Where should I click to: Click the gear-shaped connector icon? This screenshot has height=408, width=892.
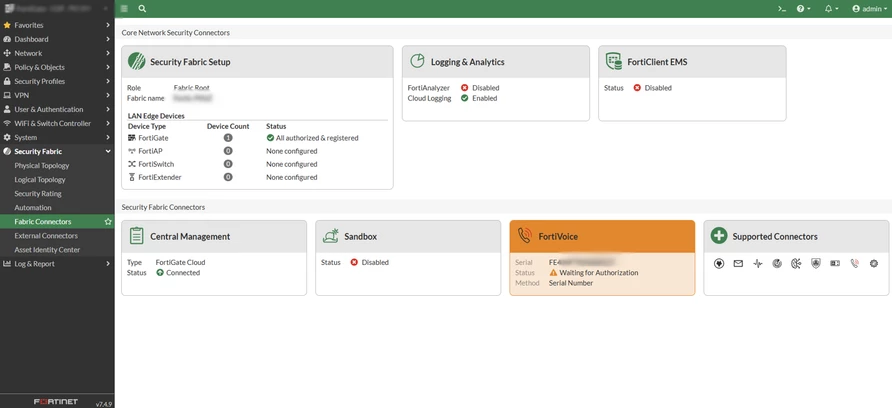tap(874, 263)
